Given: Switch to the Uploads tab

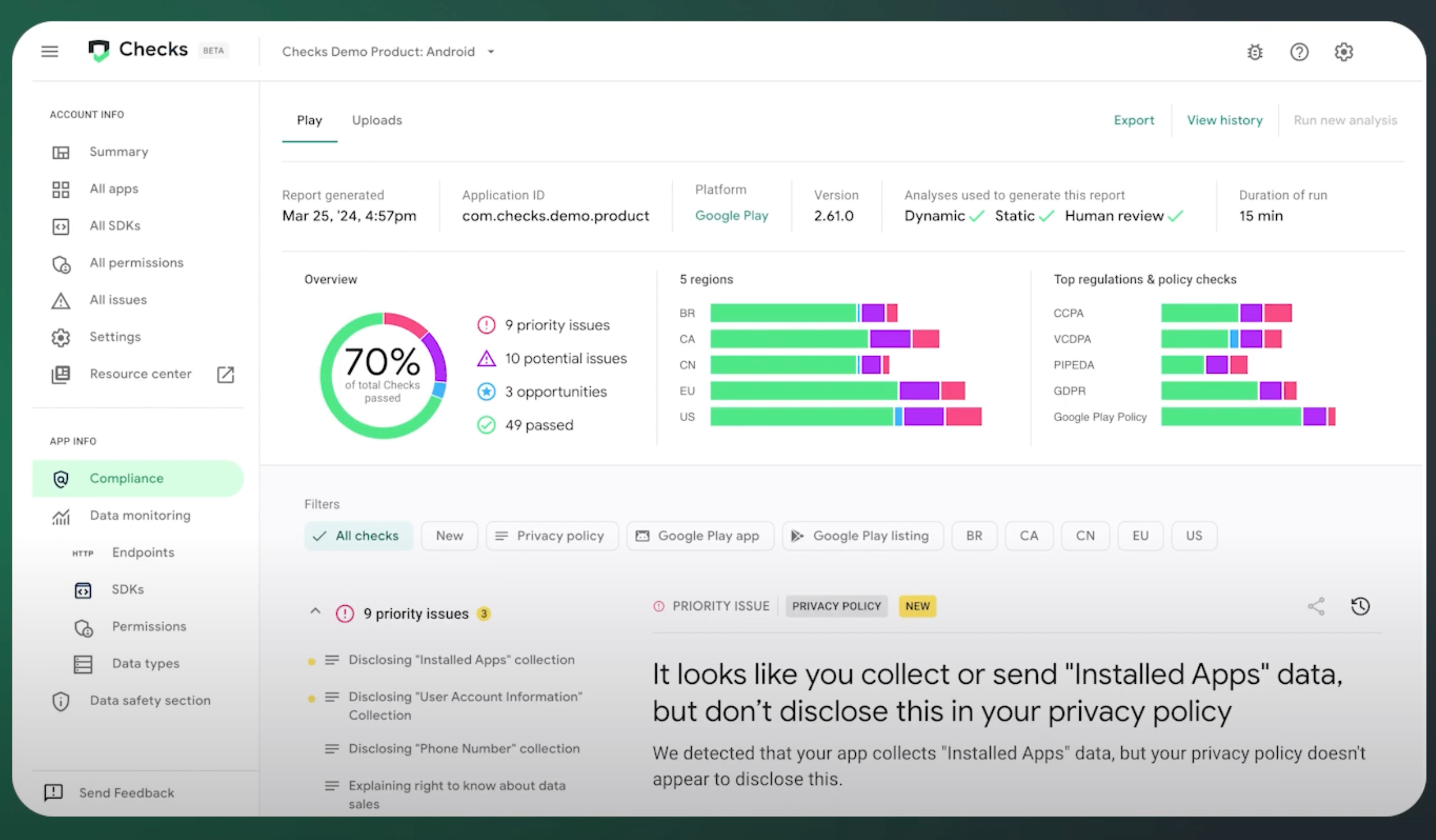Looking at the screenshot, I should pyautogui.click(x=377, y=120).
